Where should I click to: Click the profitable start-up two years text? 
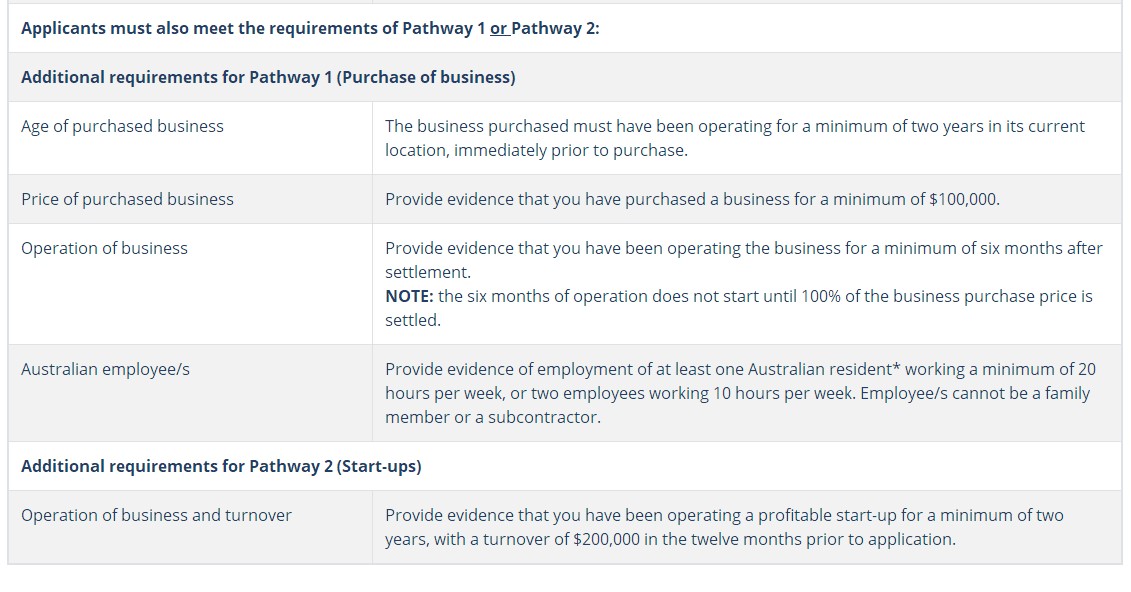coord(724,515)
